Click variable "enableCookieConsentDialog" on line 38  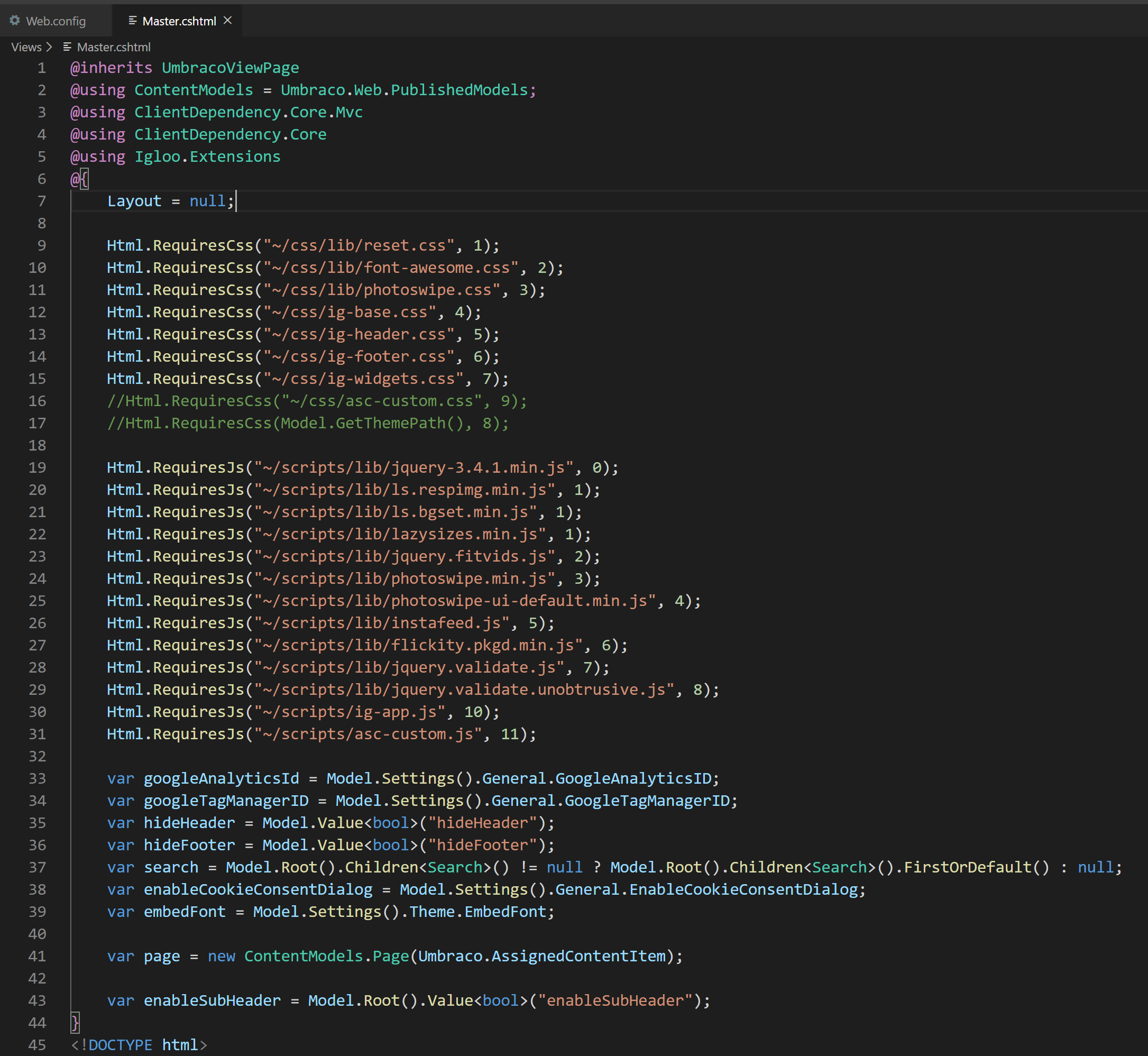point(258,890)
